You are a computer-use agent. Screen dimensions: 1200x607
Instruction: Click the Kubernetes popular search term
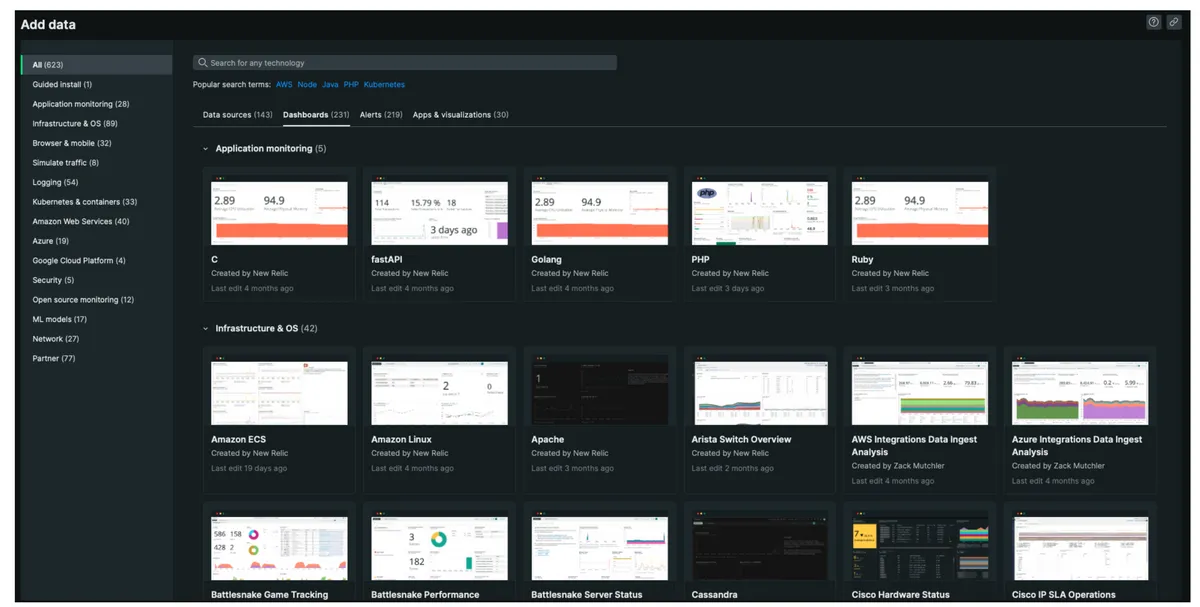[x=384, y=84]
